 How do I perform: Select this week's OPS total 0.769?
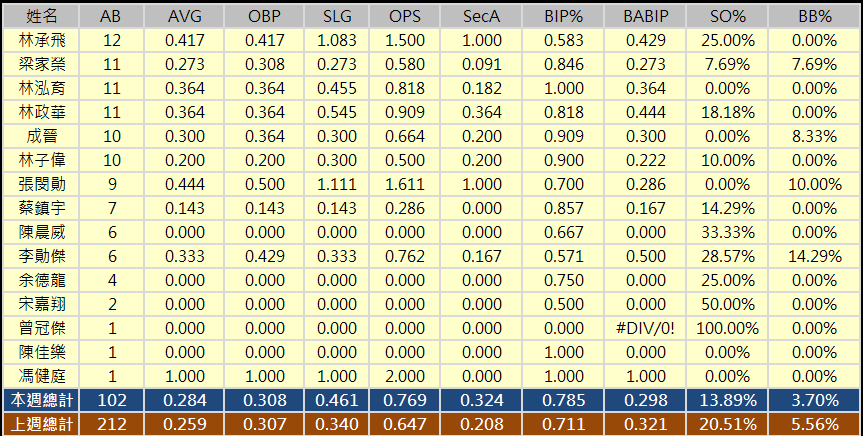(x=405, y=400)
